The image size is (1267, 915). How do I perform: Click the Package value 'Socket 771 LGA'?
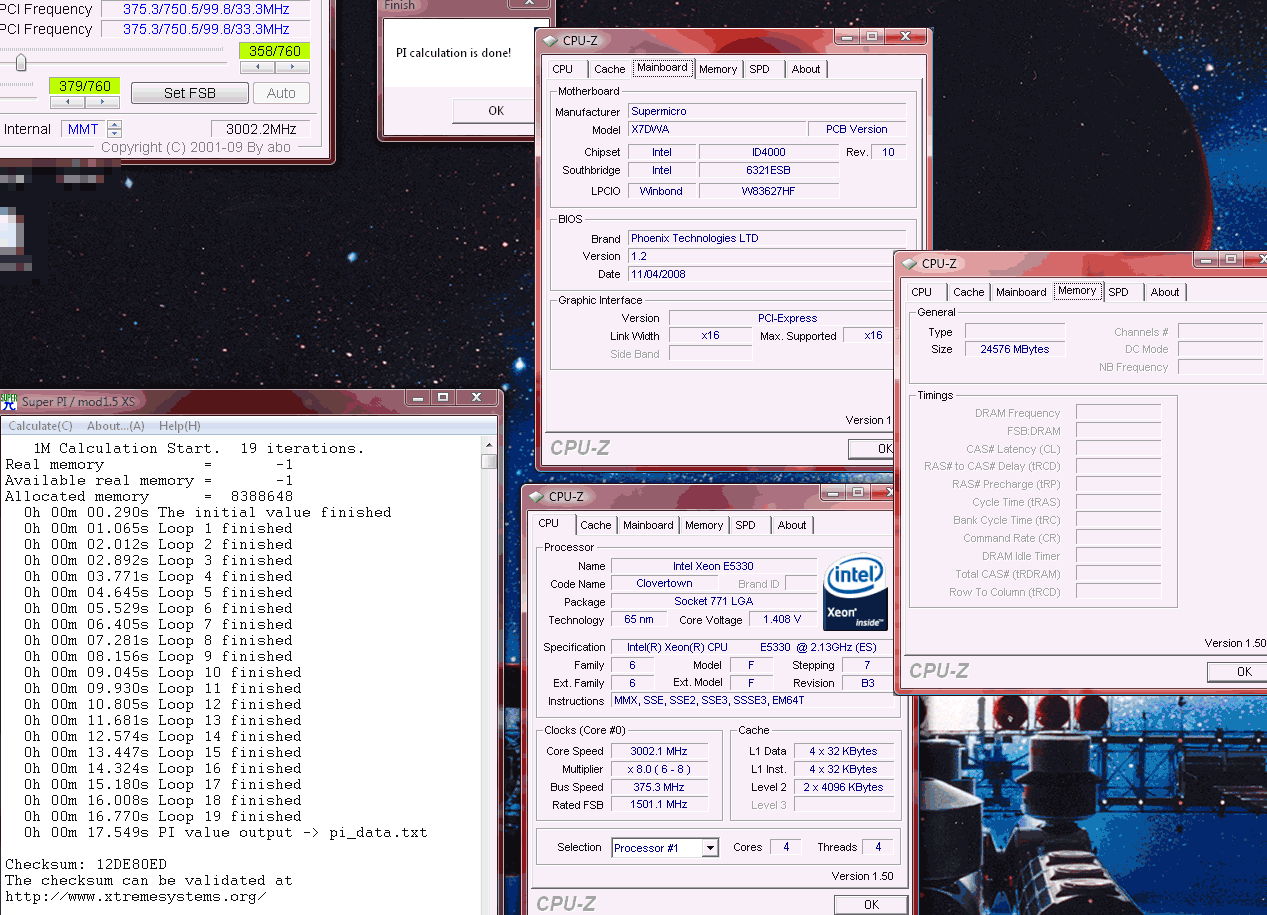714,602
